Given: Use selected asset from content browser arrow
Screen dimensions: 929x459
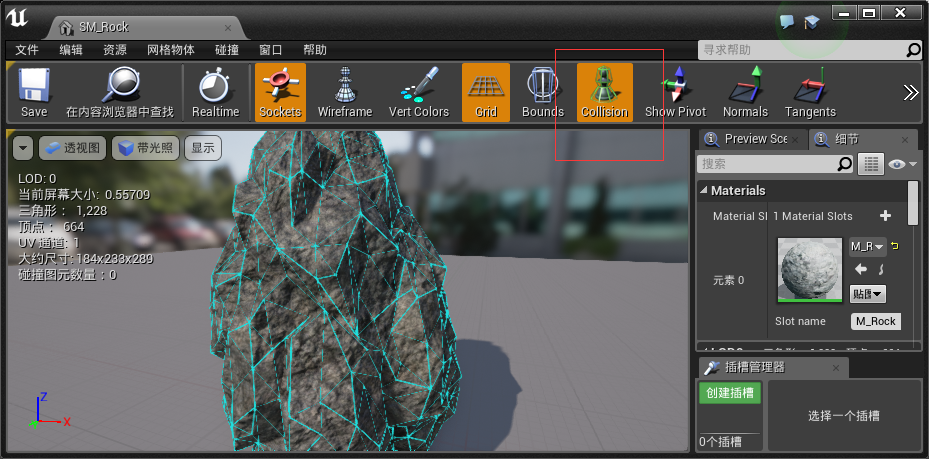Looking at the screenshot, I should (x=861, y=270).
